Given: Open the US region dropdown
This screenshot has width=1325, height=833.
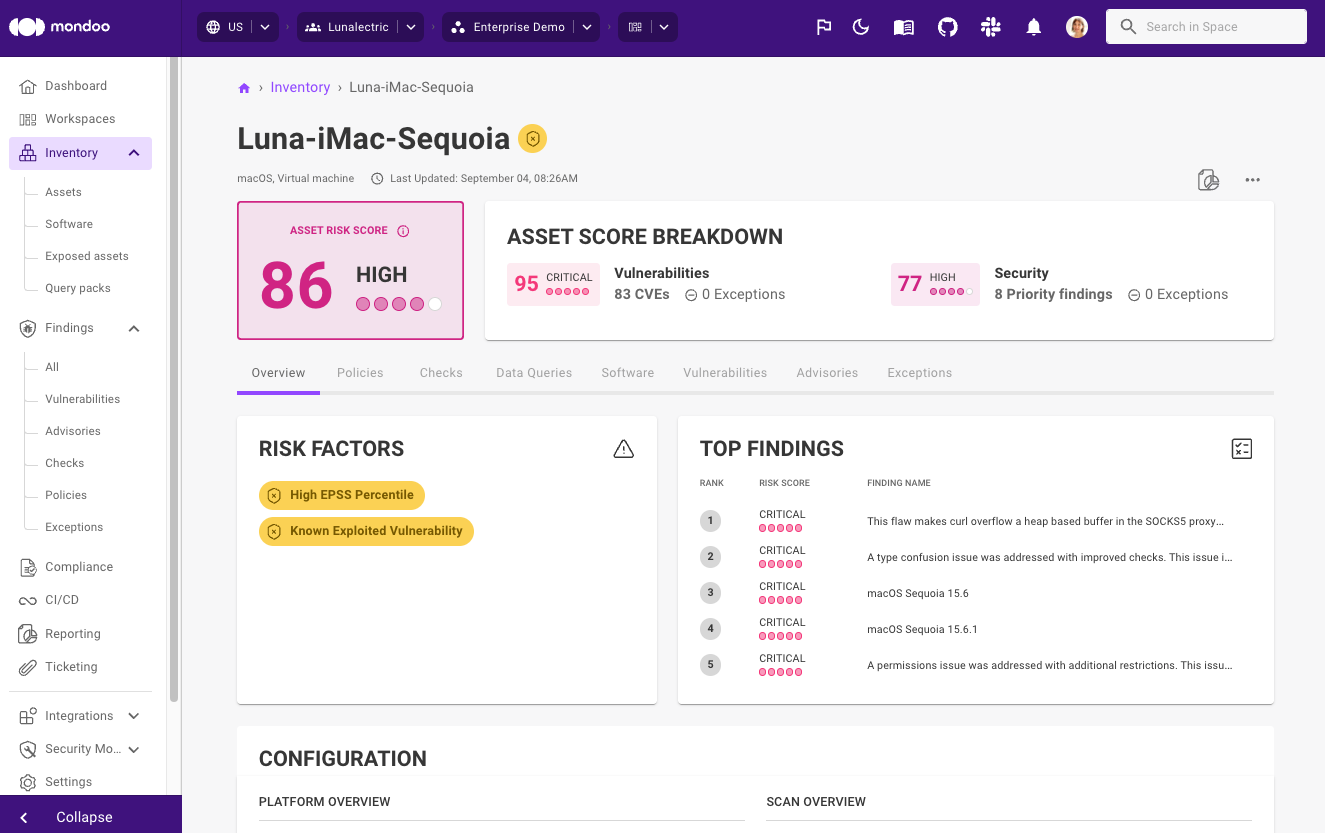Looking at the screenshot, I should [239, 27].
